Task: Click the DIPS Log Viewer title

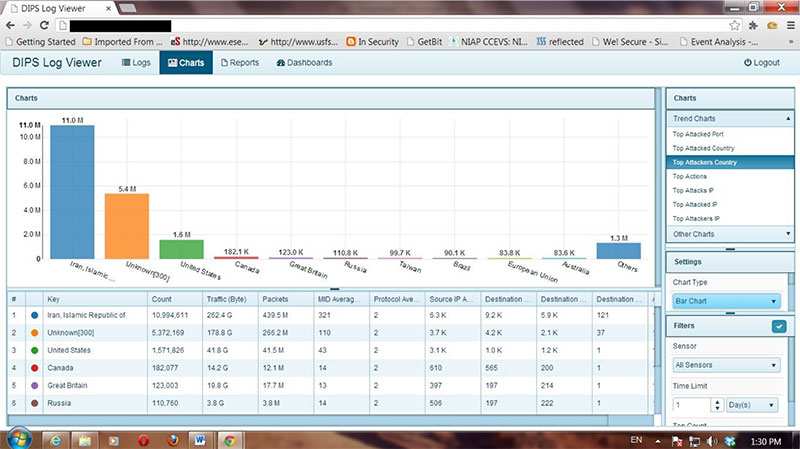Action: [x=57, y=63]
